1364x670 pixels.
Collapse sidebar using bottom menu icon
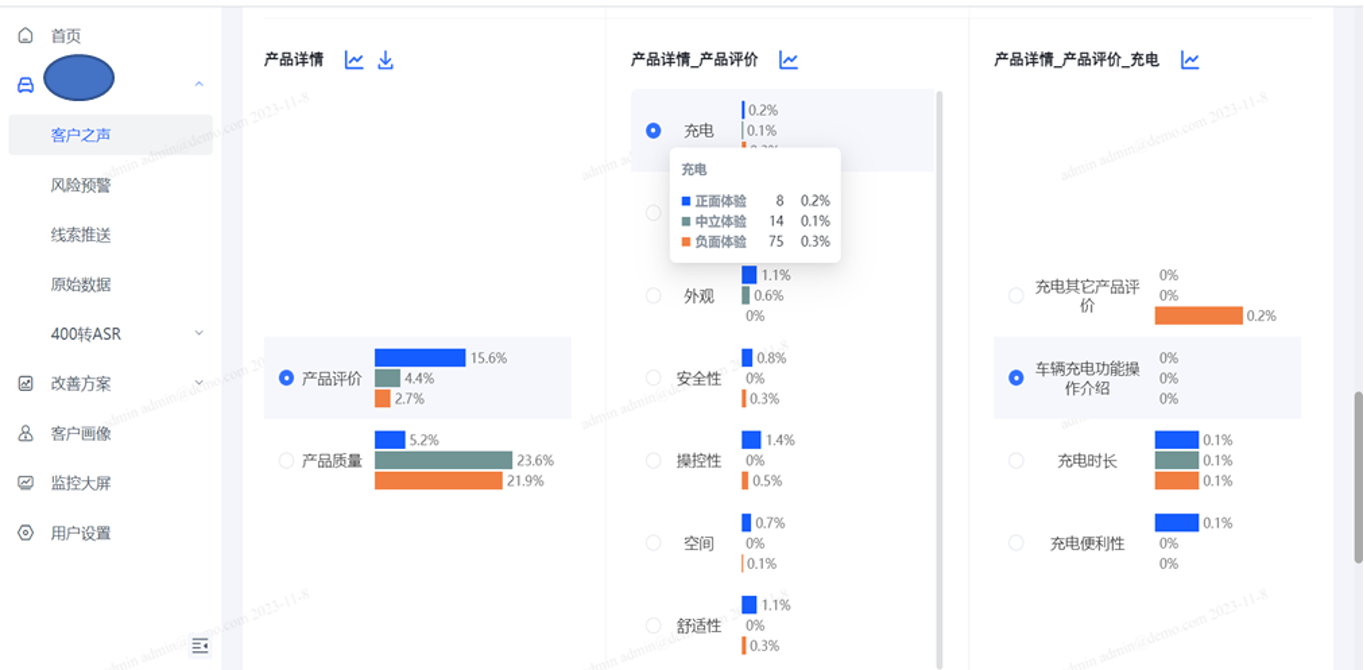point(200,646)
